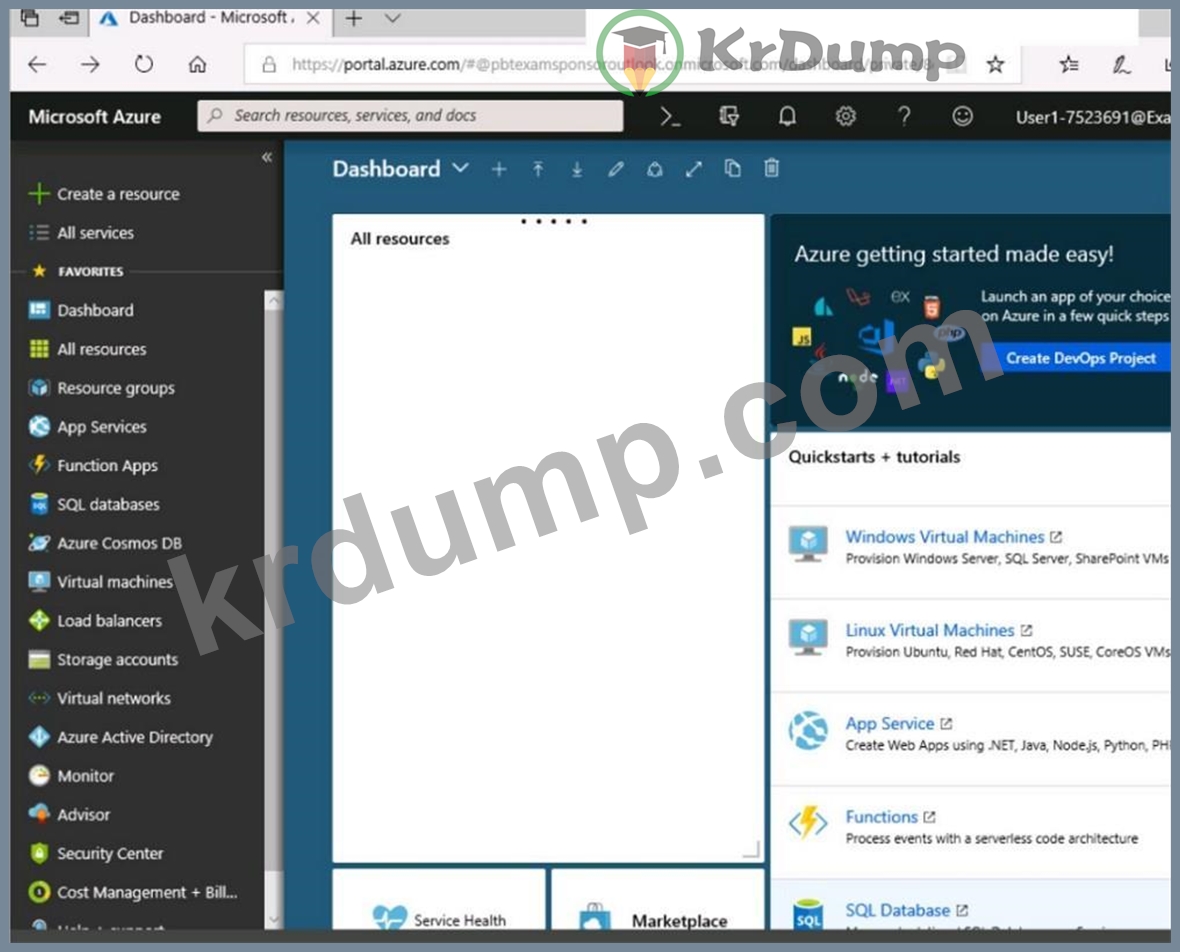
Task: Open the App Service quickstart link
Action: click(890, 724)
